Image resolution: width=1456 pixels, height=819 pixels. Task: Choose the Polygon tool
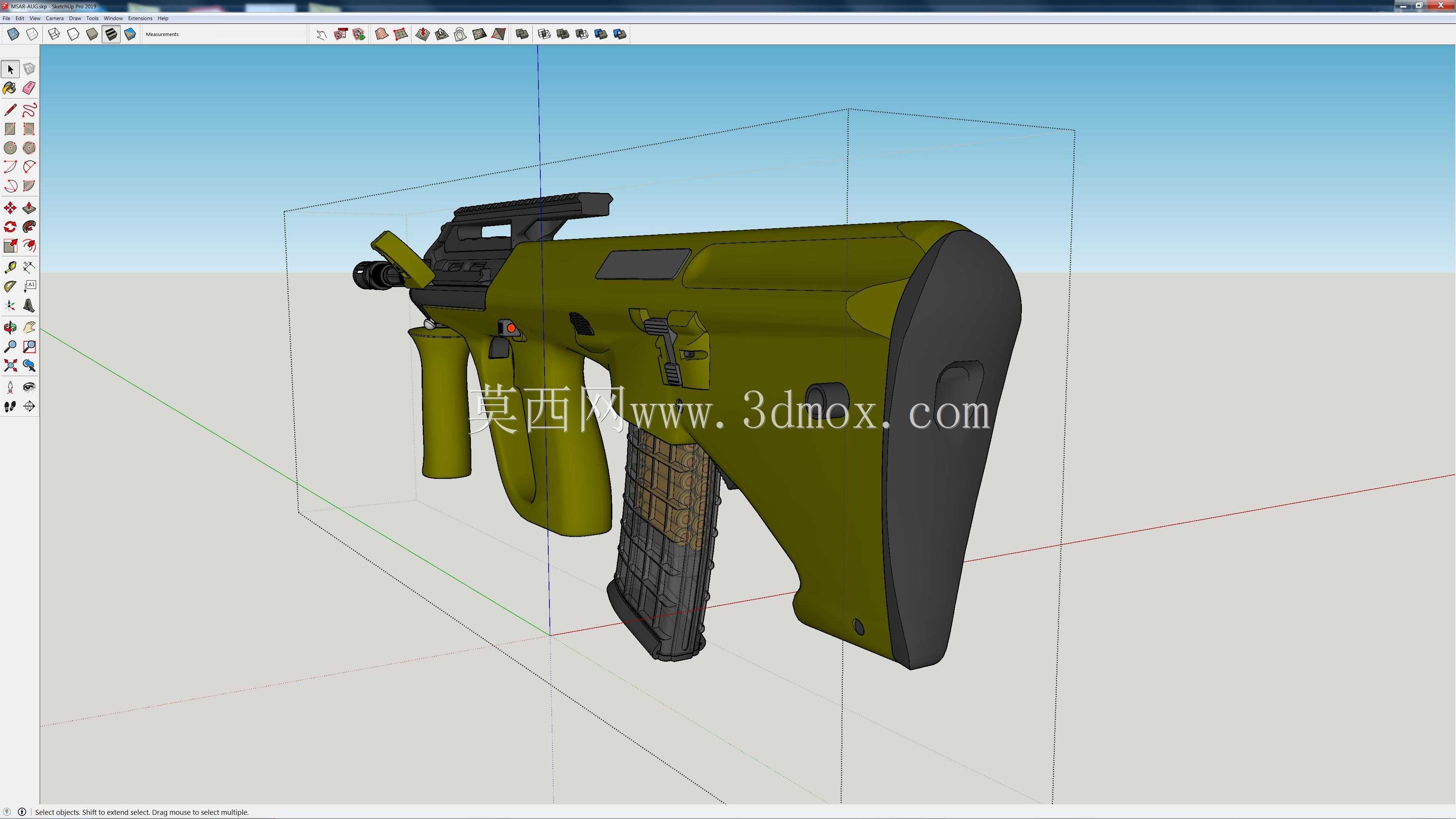pyautogui.click(x=30, y=148)
